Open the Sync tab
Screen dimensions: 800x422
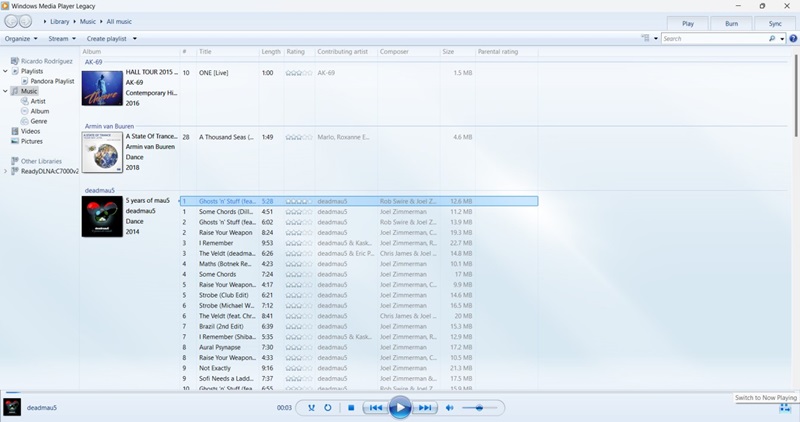coord(775,23)
